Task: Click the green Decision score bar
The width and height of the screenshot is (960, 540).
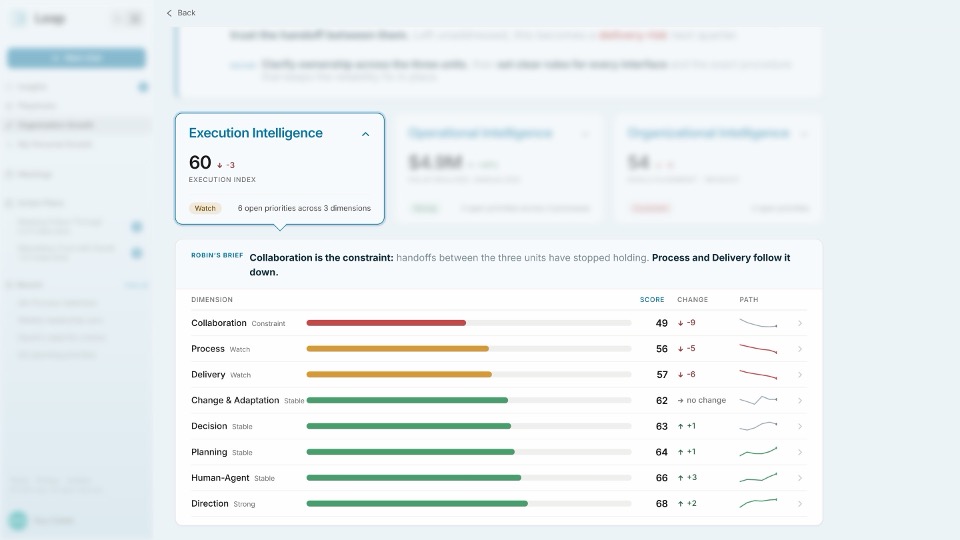Action: pos(409,426)
